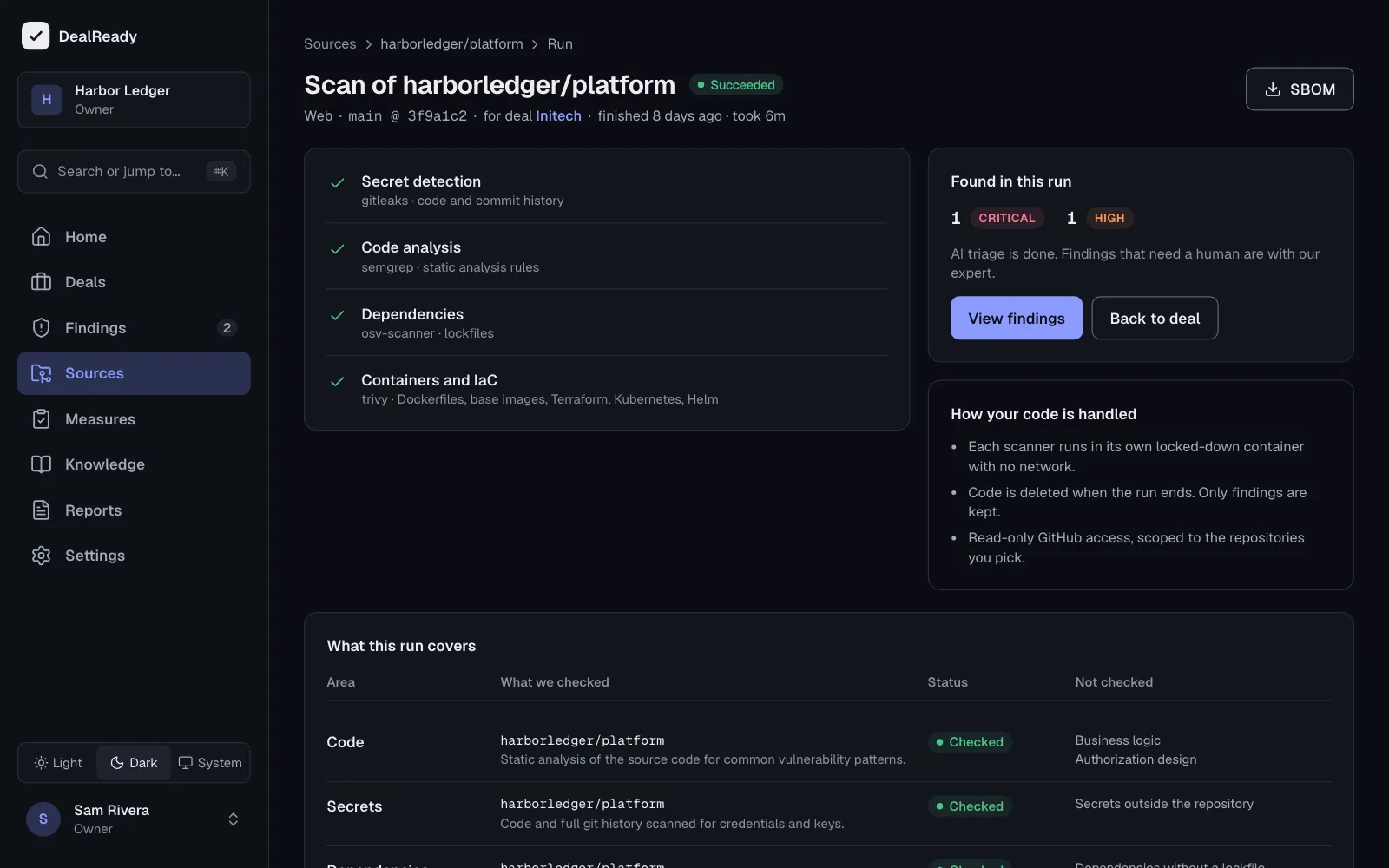Click the checkmark beside Containers and IaC

338,381
